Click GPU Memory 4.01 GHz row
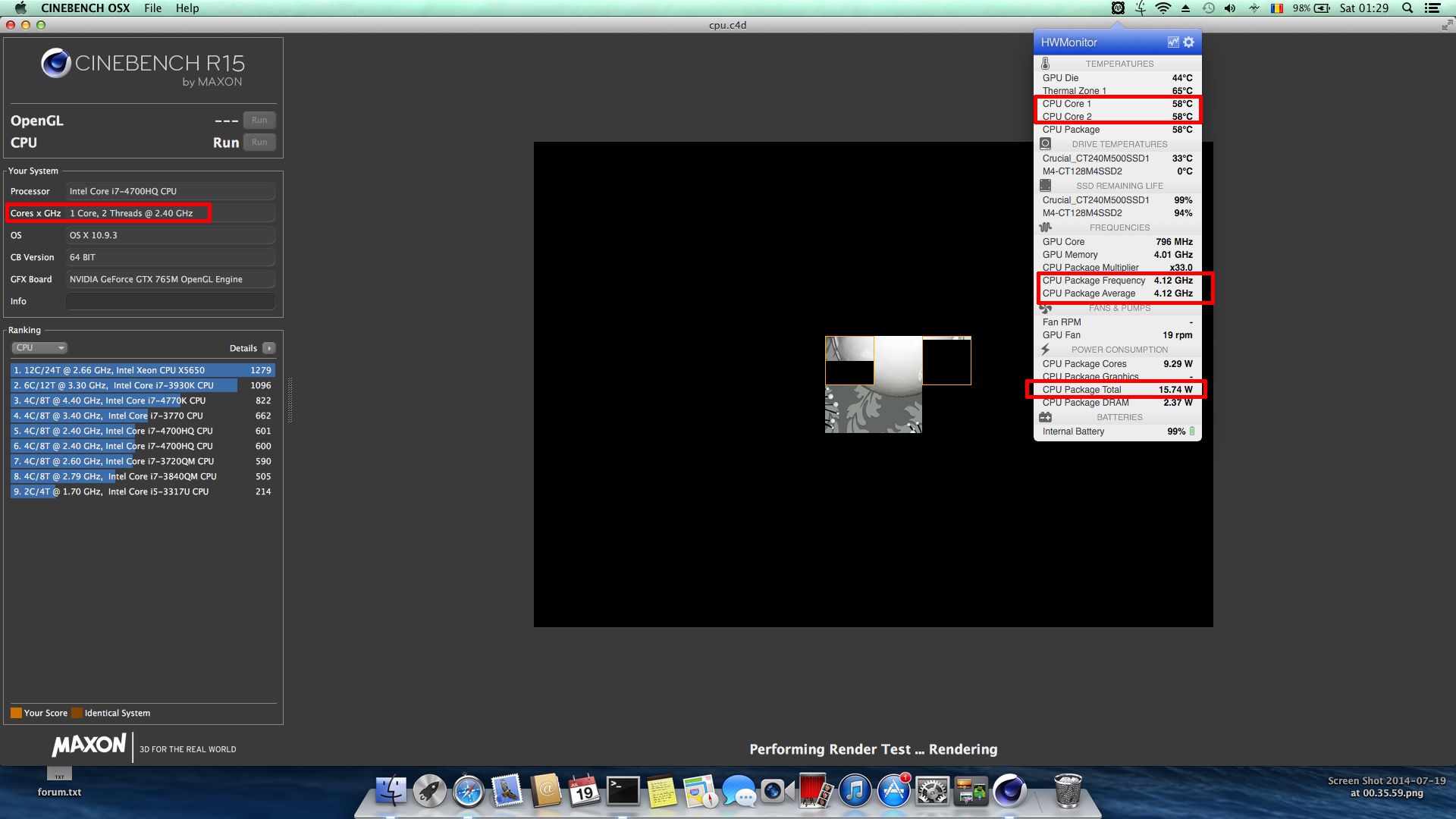Screen dimensions: 1456x819 pyautogui.click(x=1117, y=255)
